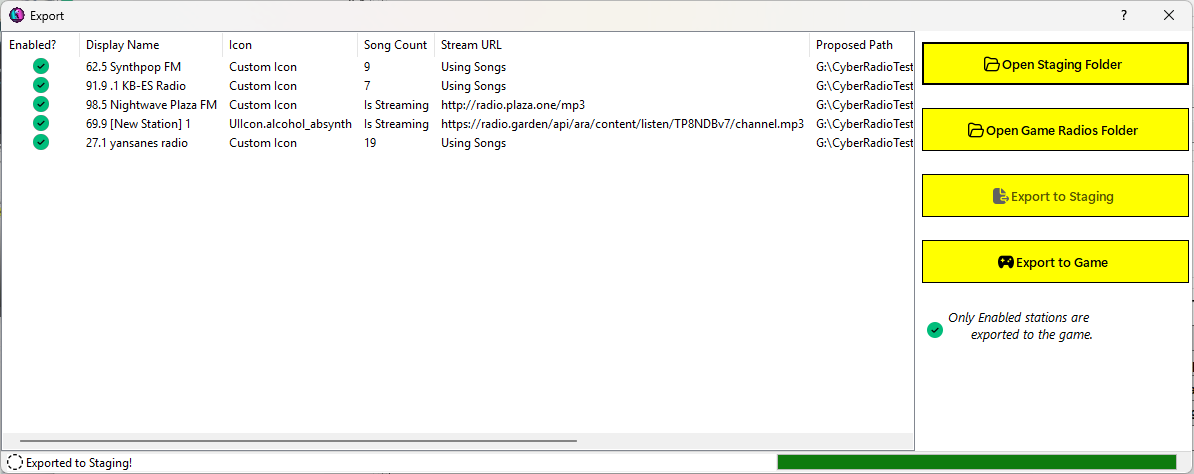Sort by the Icon column header

click(290, 45)
